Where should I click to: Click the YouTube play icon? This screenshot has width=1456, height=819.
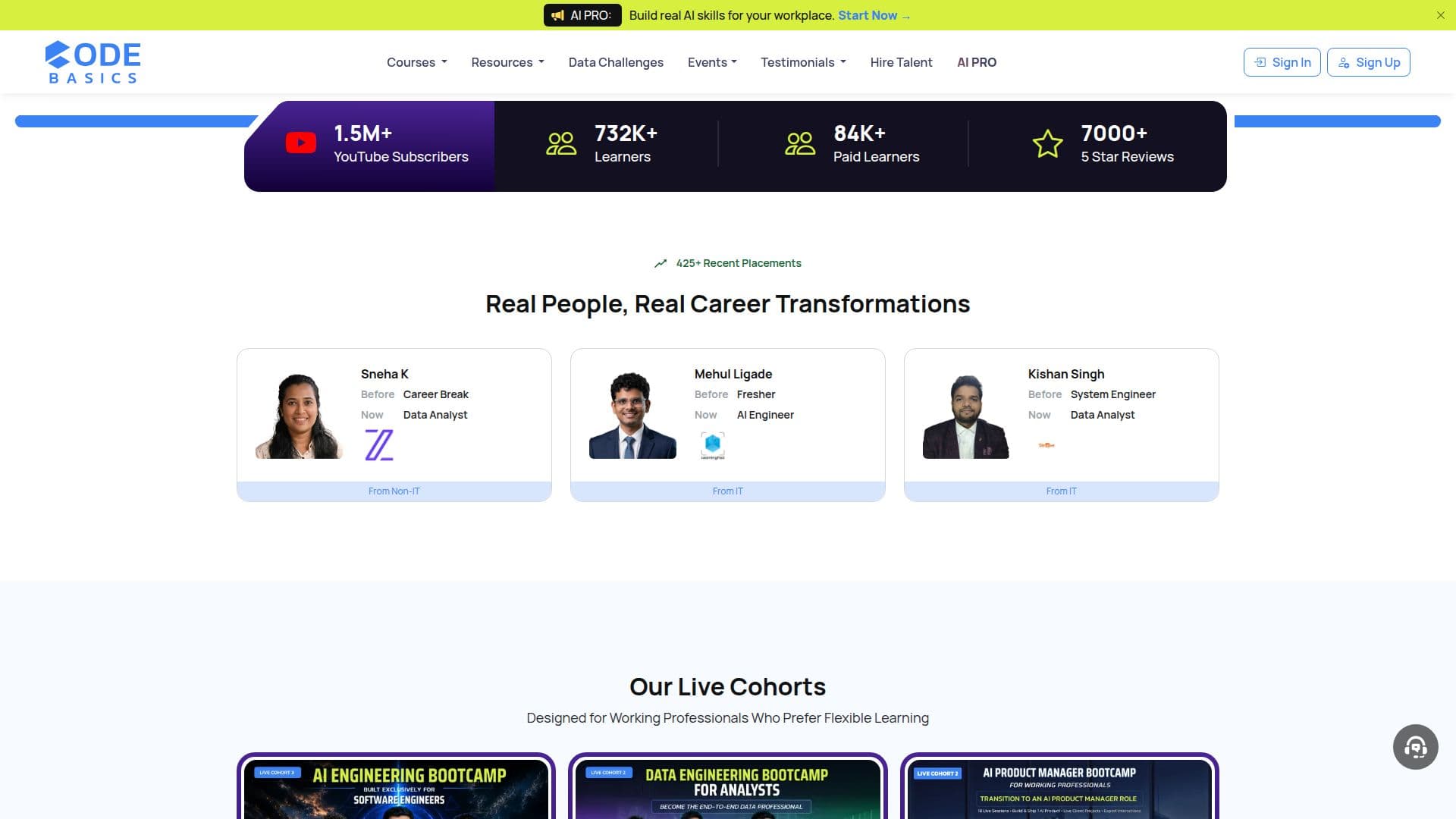coord(301,143)
